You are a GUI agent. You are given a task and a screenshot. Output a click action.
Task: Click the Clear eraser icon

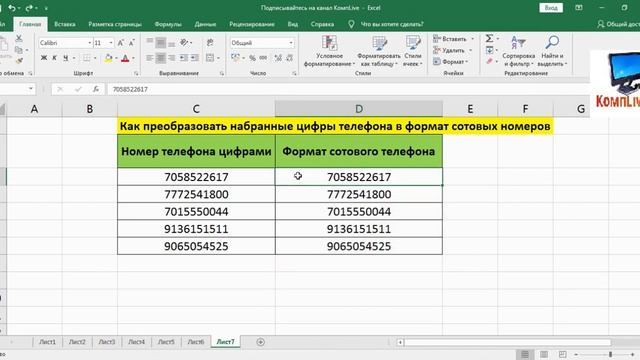tap(489, 61)
